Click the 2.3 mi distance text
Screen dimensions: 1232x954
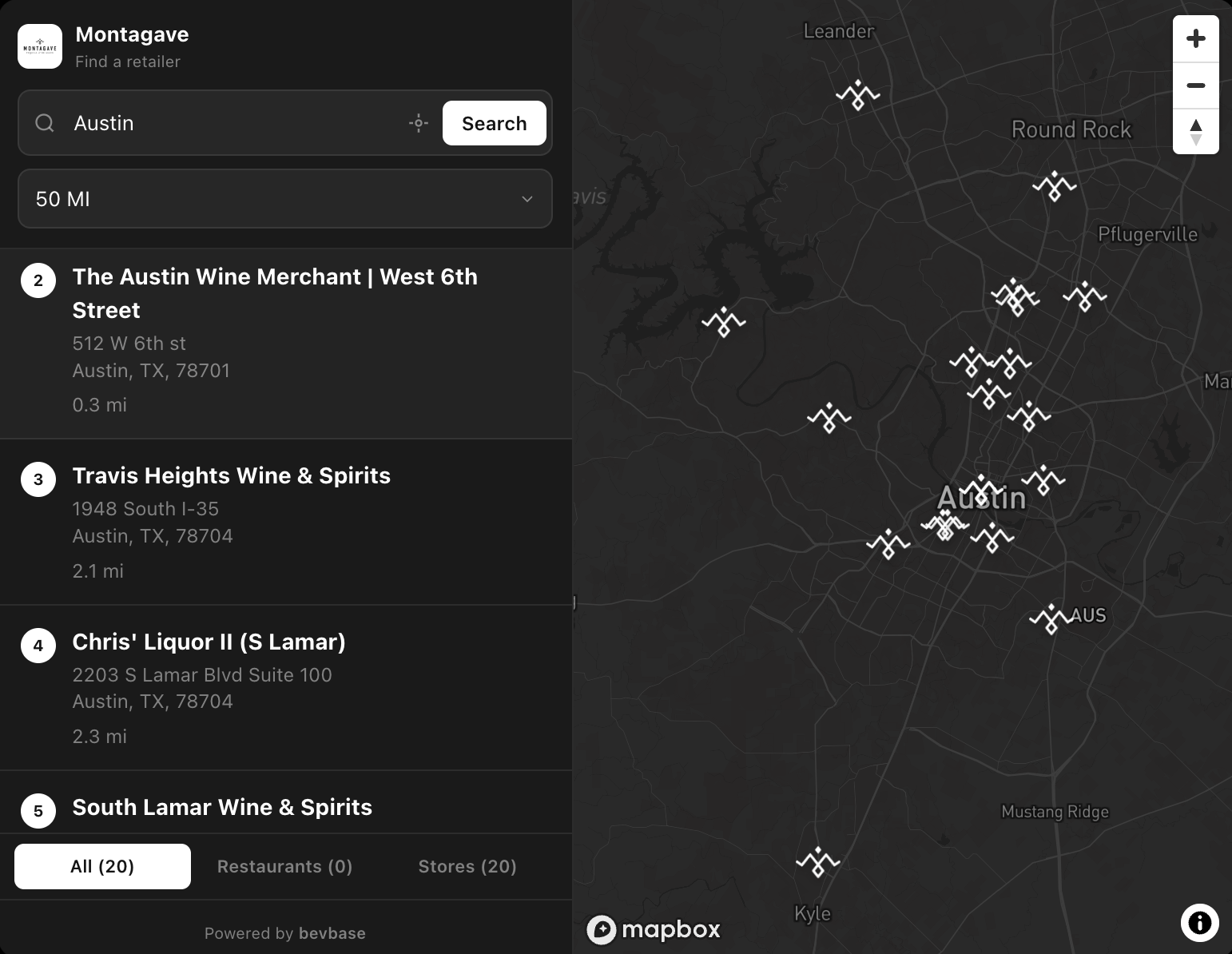tap(100, 737)
